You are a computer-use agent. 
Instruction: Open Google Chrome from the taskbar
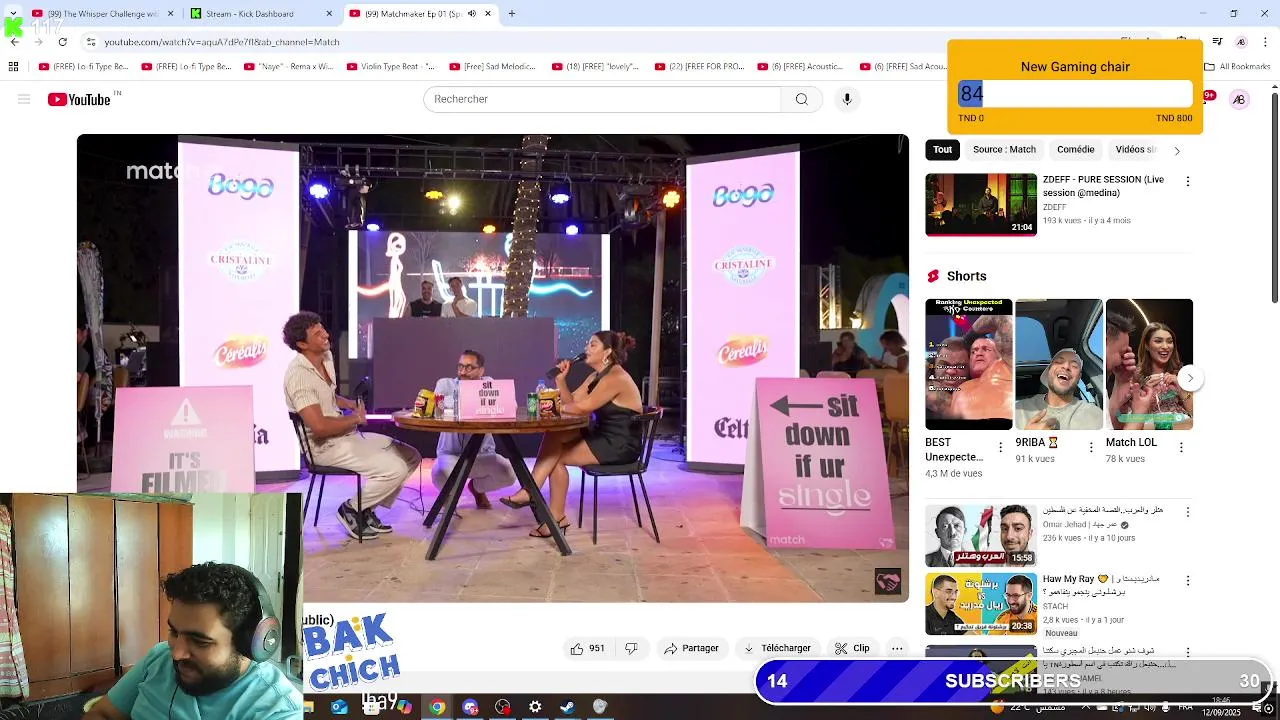[437, 707]
